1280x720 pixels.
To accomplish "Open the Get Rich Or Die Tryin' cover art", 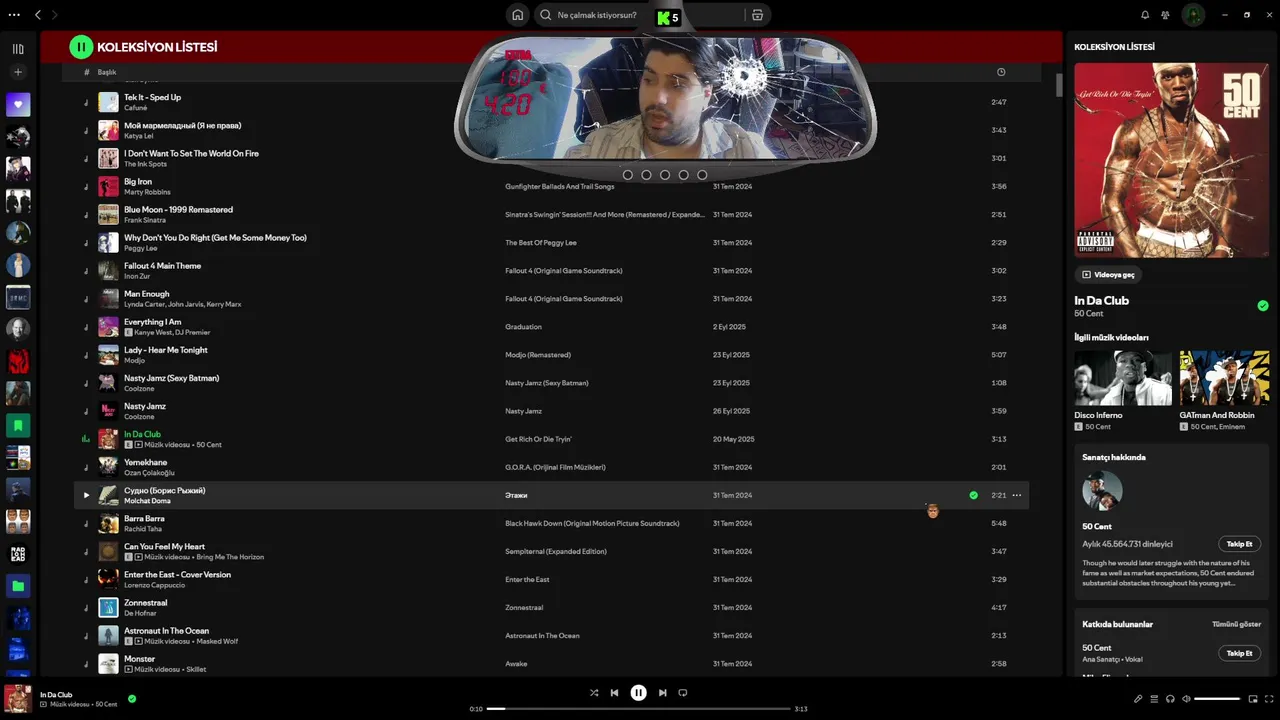I will pyautogui.click(x=1172, y=161).
